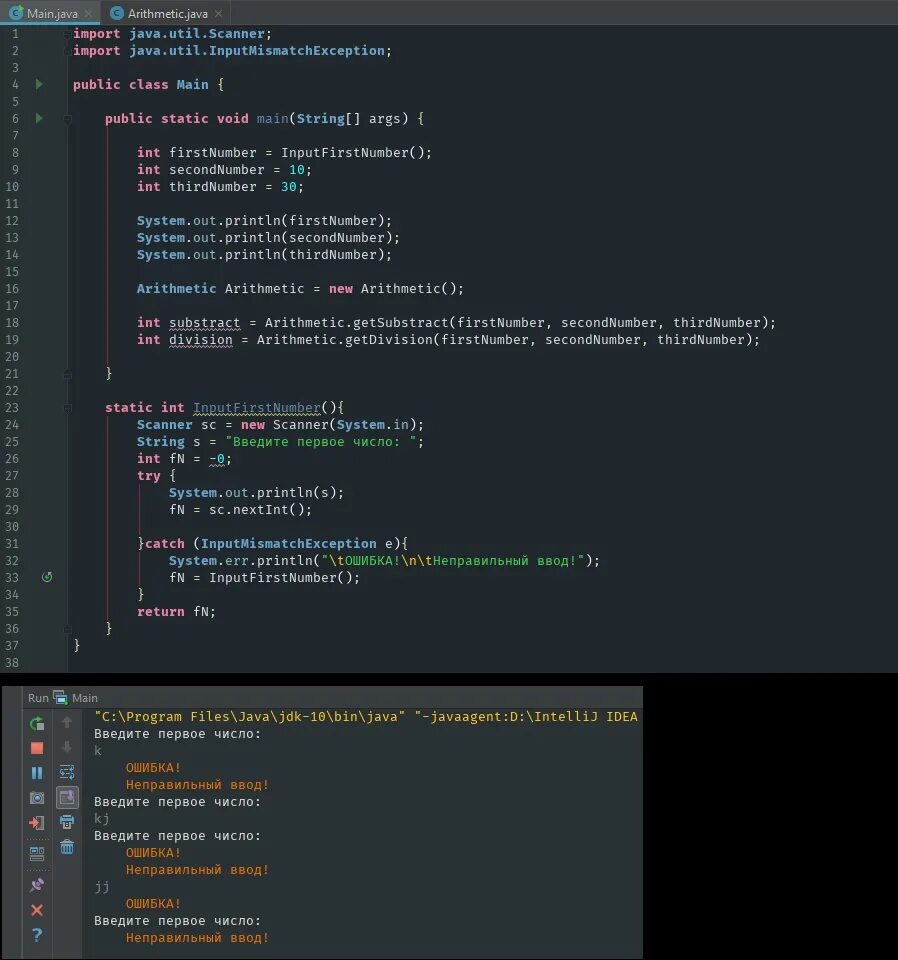Switch to the Arithmetic.java tab
This screenshot has width=898, height=960.
click(167, 13)
